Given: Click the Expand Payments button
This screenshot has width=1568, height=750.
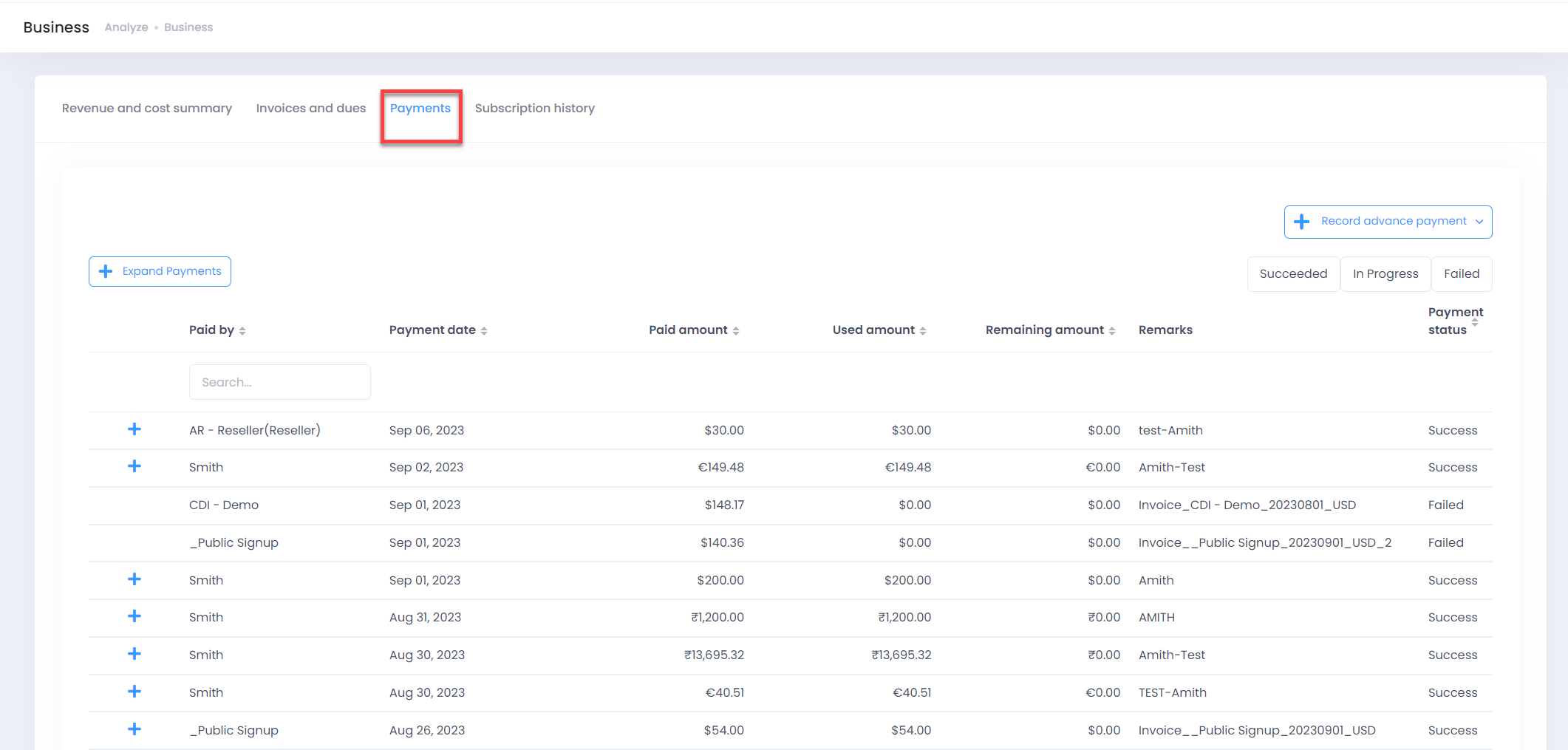Looking at the screenshot, I should click(160, 271).
